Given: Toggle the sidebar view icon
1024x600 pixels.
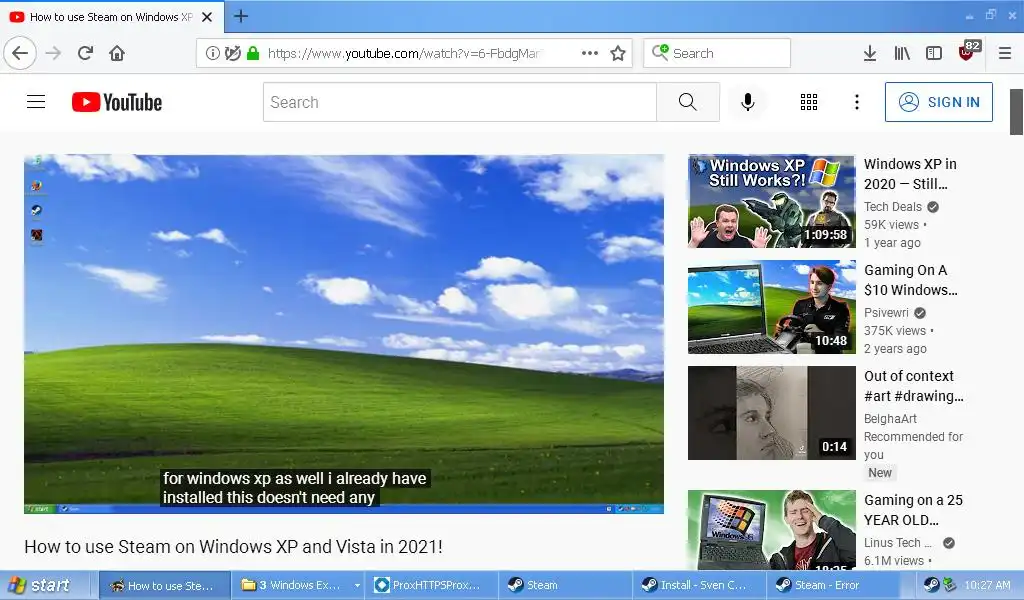Looking at the screenshot, I should pos(934,53).
